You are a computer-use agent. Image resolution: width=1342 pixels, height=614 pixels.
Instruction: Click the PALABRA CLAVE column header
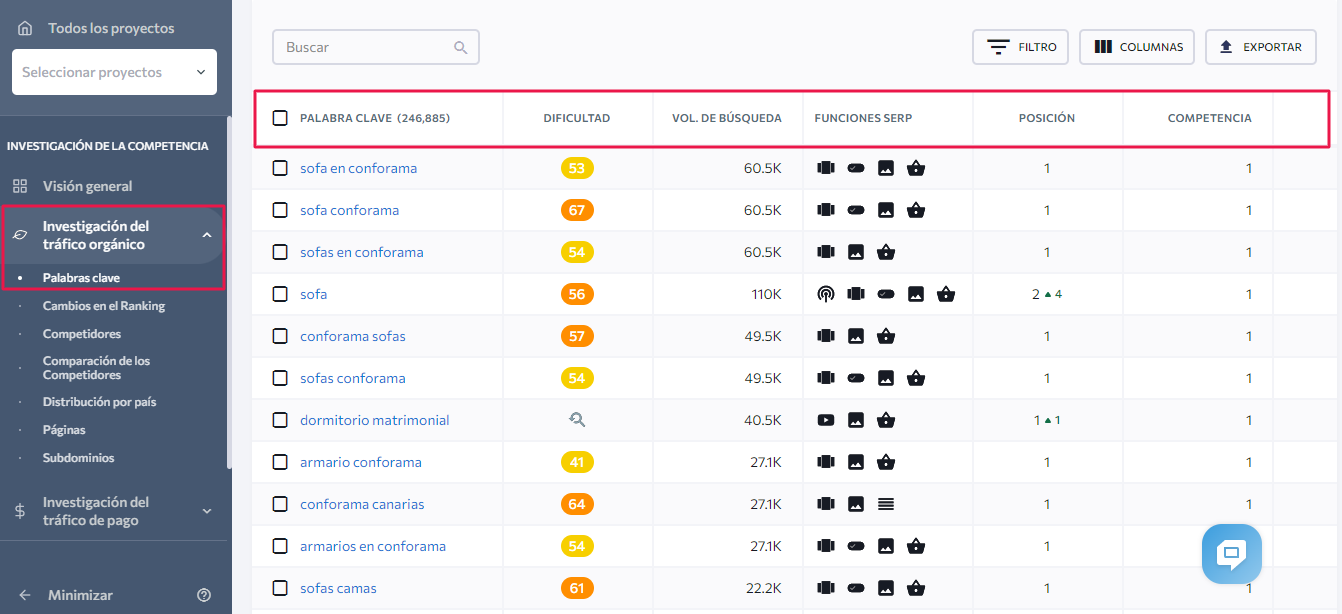click(x=375, y=118)
